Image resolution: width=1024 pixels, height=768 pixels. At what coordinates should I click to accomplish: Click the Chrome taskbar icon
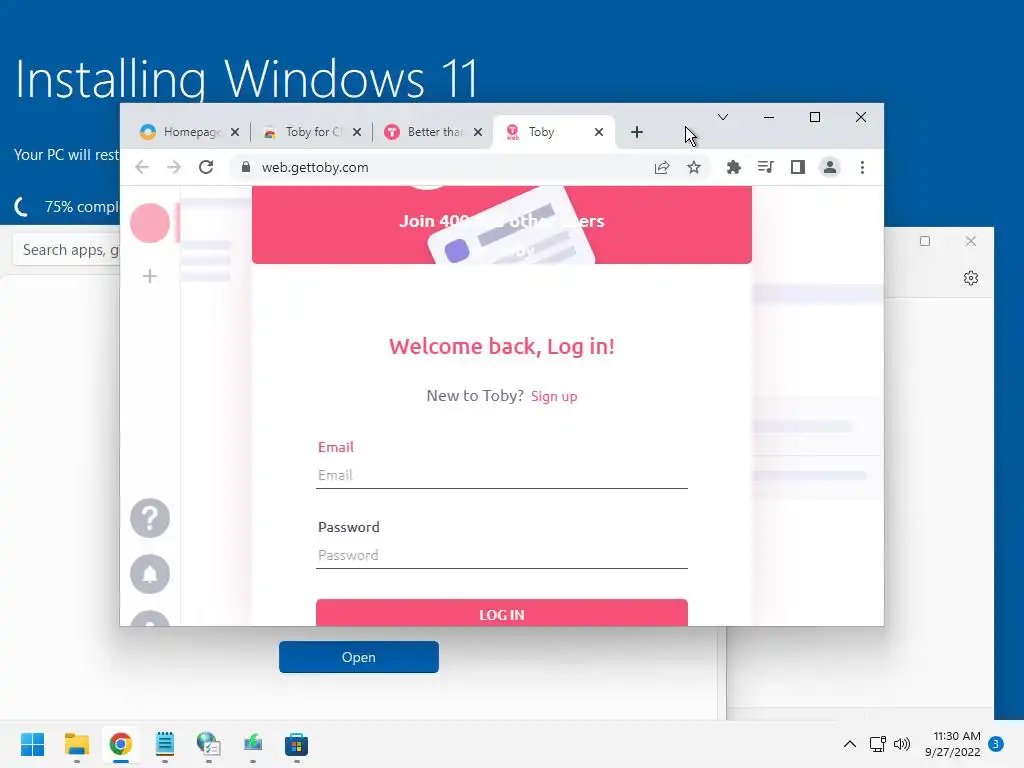point(120,744)
